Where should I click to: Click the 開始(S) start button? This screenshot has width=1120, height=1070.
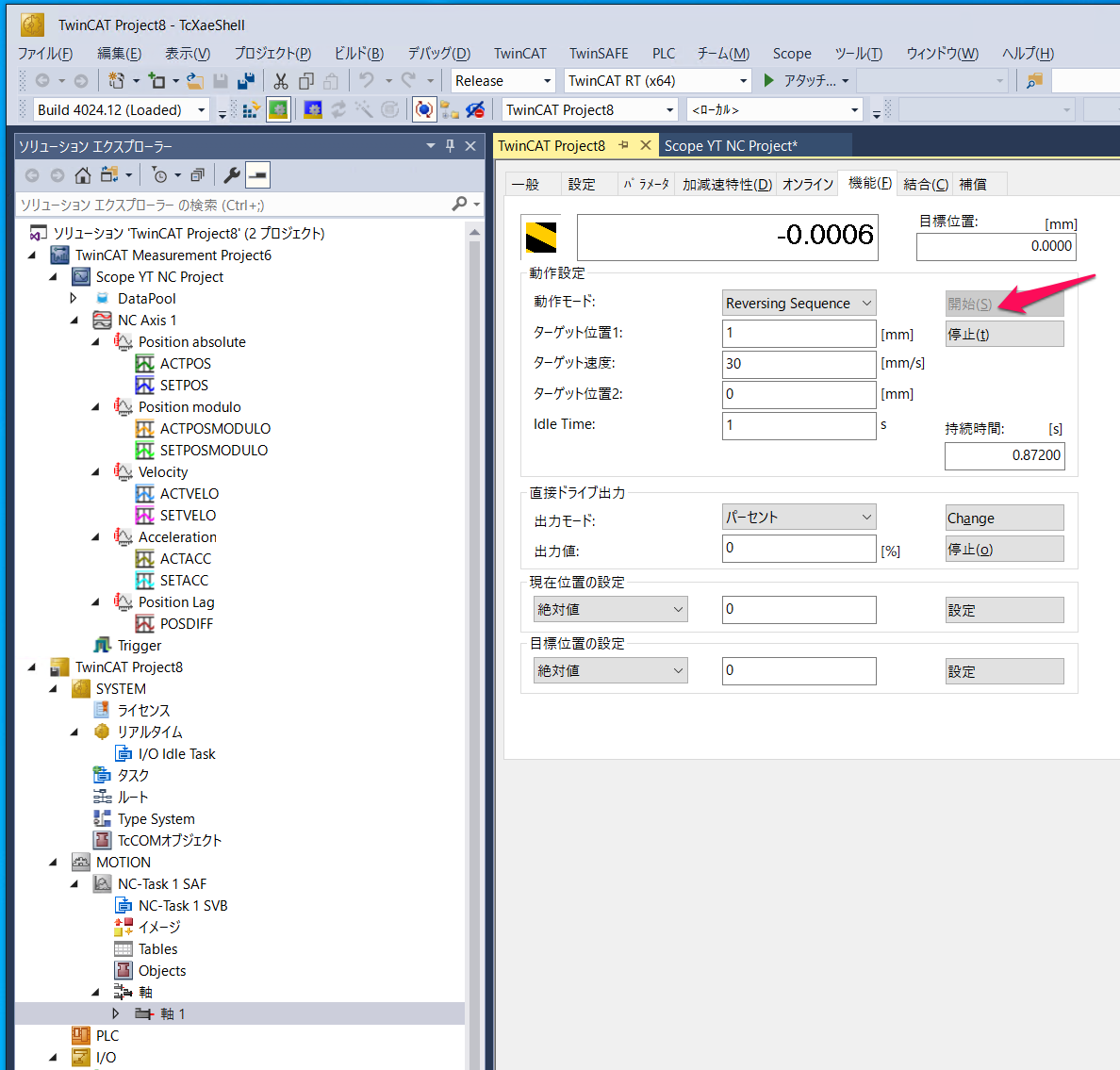coord(1004,304)
